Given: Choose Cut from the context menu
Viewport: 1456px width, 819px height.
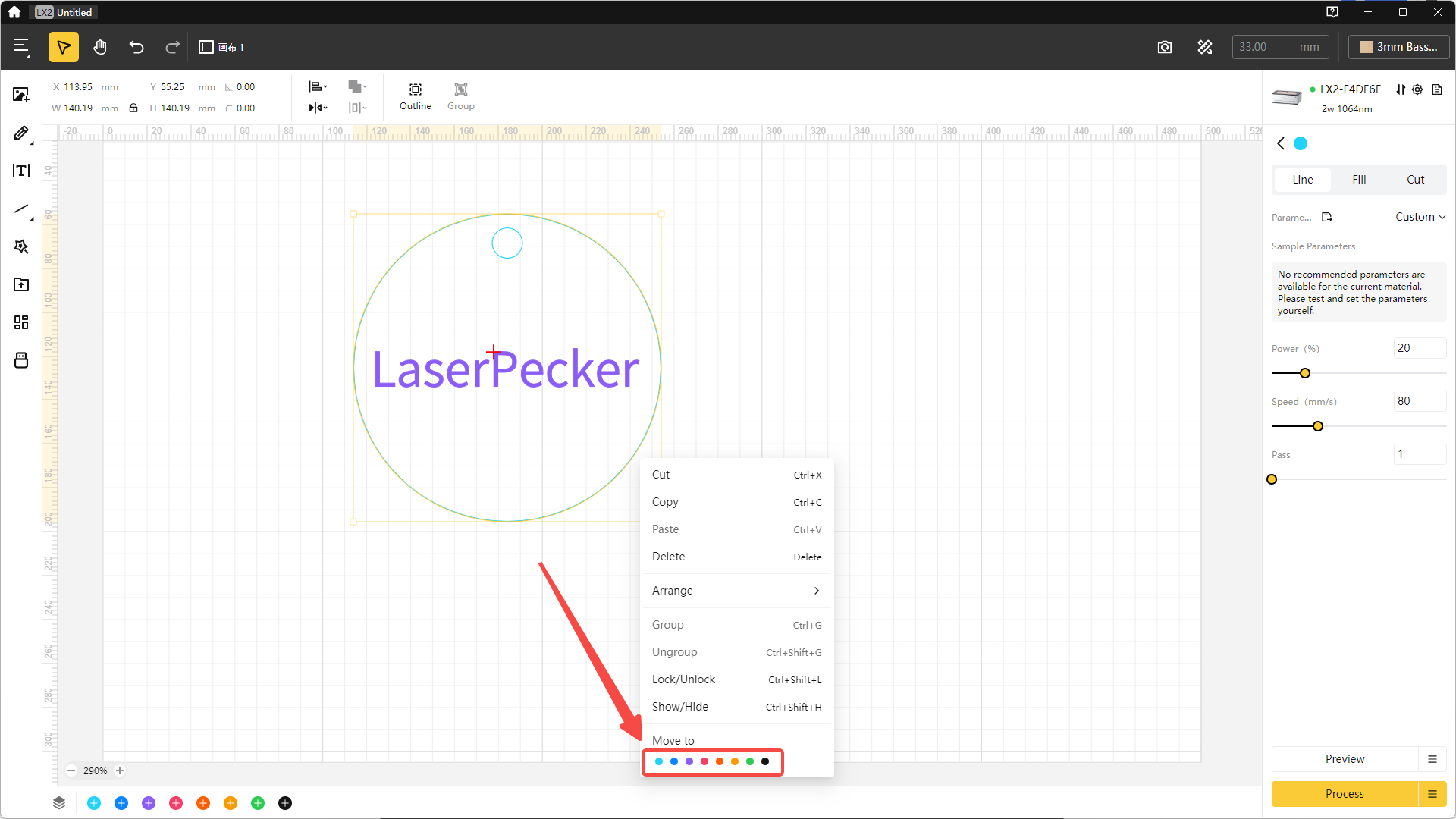Looking at the screenshot, I should (736, 475).
